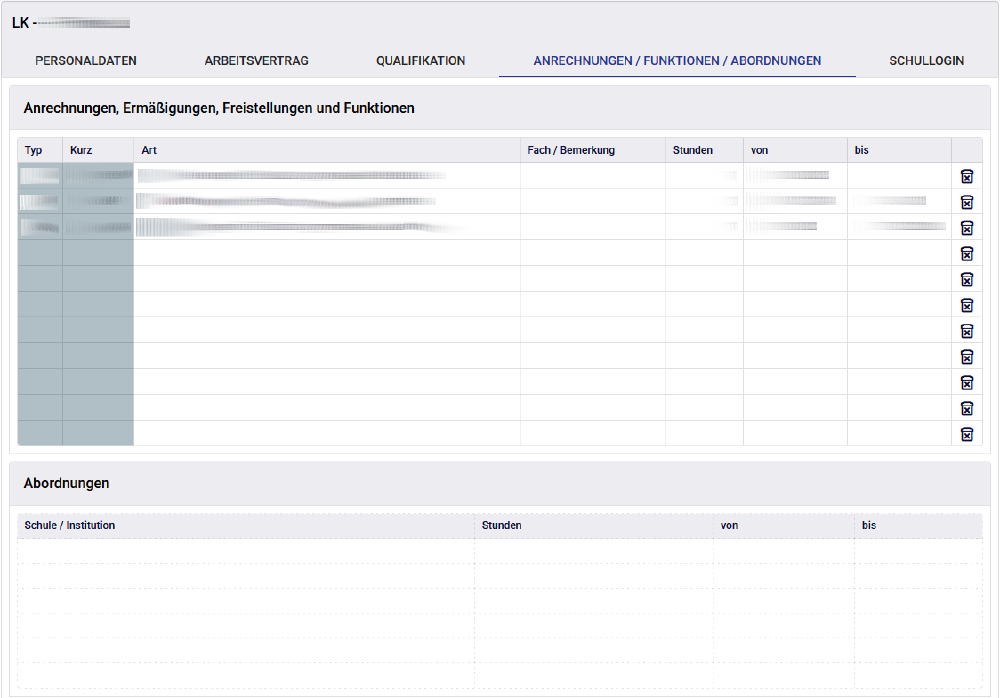Click the Stunden column header in Anrechnungen table
This screenshot has width=1000, height=698.
click(x=693, y=150)
